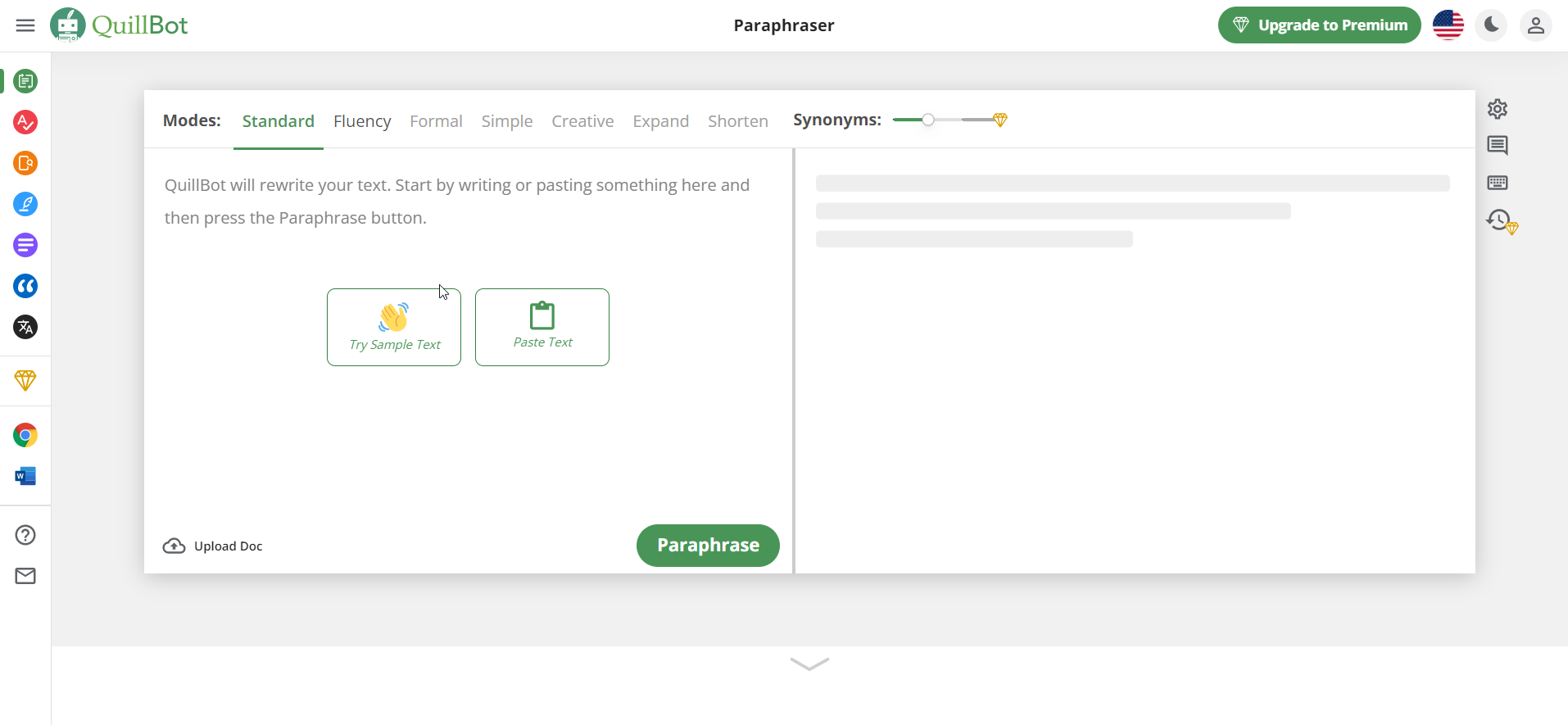1568x725 pixels.
Task: Click into the input text area placeholder
Action: tap(457, 202)
